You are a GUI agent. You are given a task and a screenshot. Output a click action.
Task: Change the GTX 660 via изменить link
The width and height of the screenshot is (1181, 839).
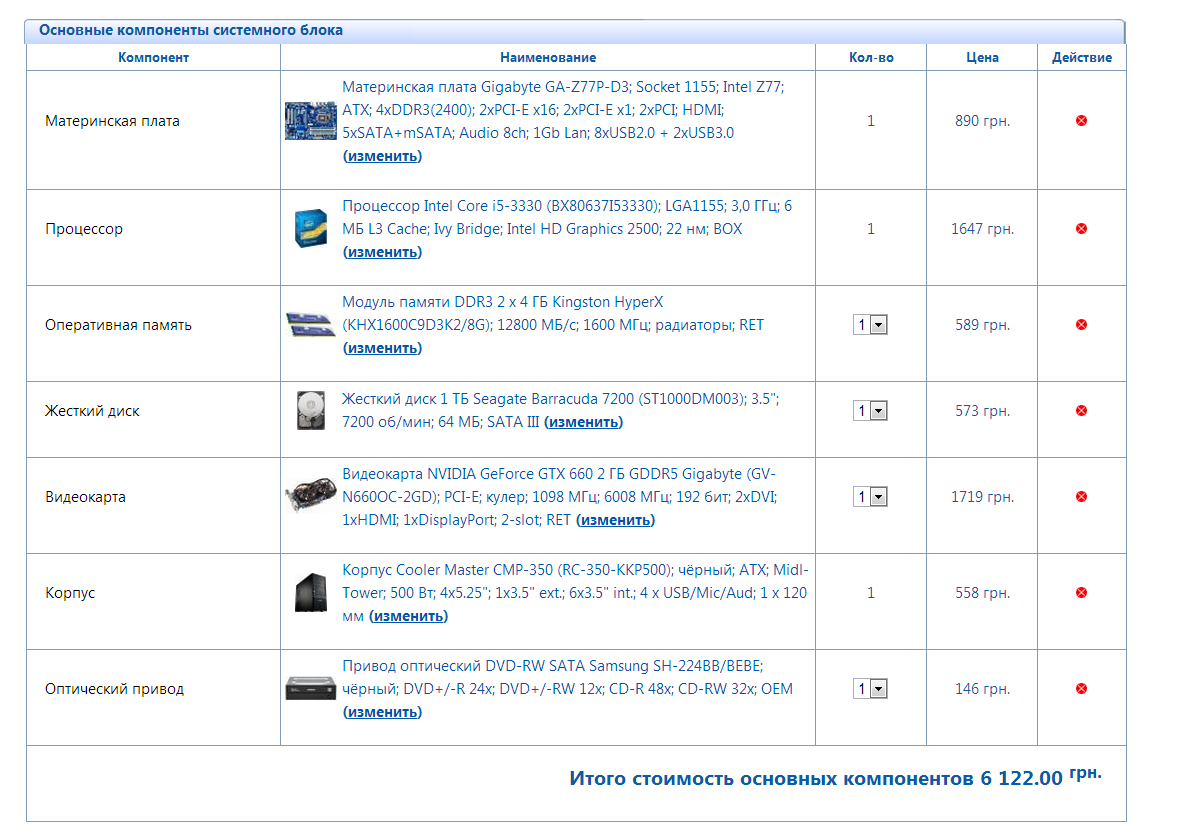coord(615,520)
